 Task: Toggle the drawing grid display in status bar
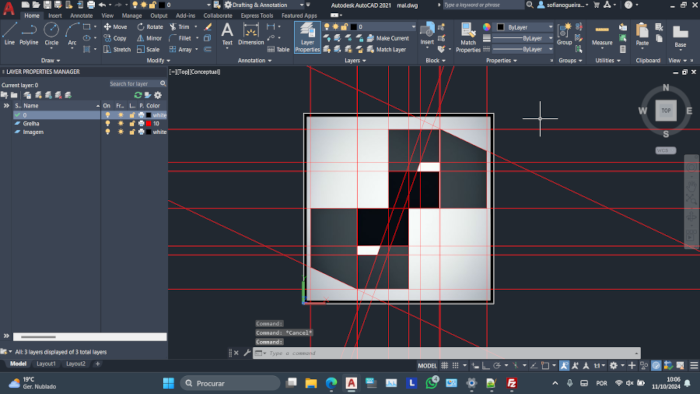click(x=445, y=365)
